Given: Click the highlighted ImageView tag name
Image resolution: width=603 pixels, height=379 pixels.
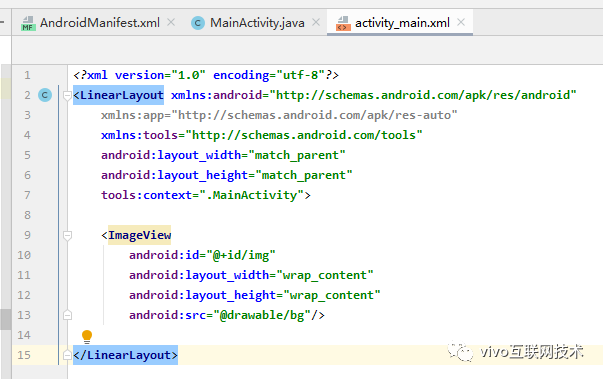Looking at the screenshot, I should [x=140, y=235].
